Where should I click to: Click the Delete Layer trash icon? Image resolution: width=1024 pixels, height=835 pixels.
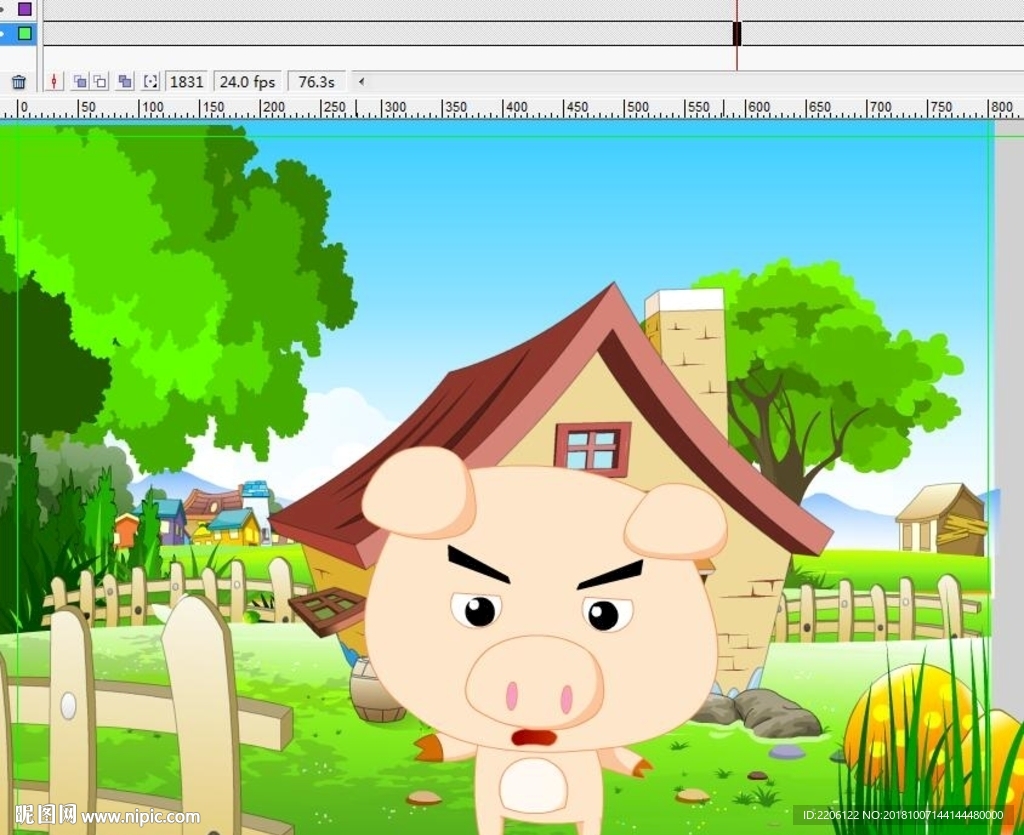point(18,82)
